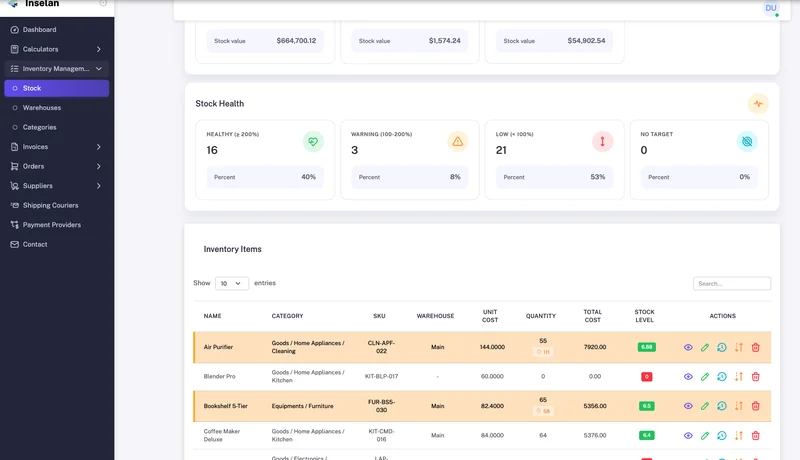The width and height of the screenshot is (800, 460).
Task: View details of Bookshelf 5-Tier item
Action: (x=688, y=406)
